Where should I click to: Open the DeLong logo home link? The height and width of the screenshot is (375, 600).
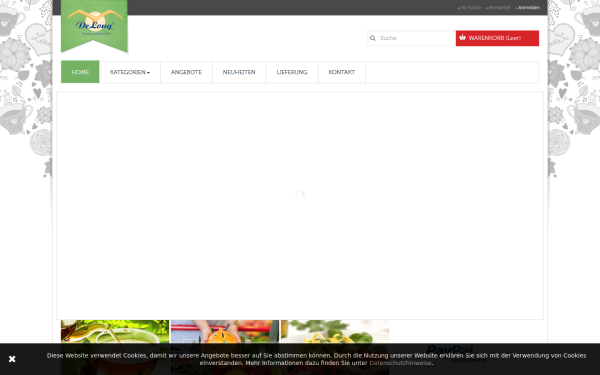tap(94, 25)
